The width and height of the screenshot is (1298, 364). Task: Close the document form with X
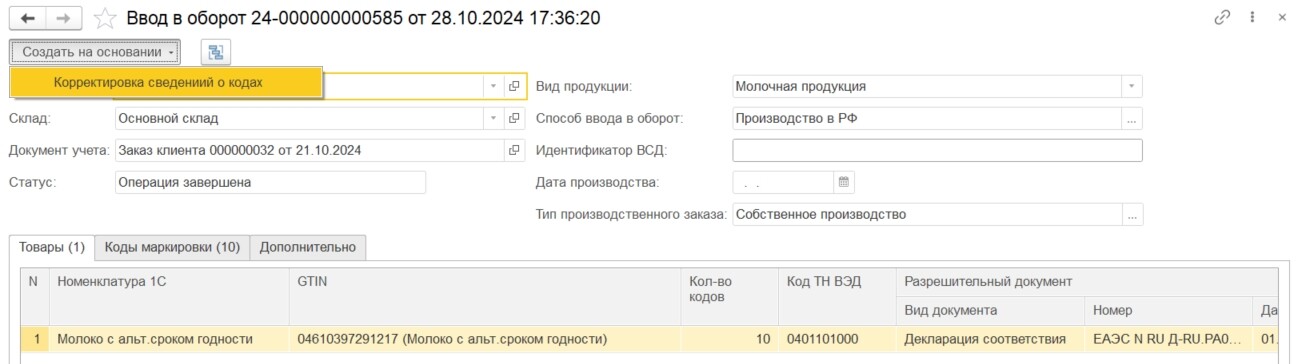tap(1281, 18)
